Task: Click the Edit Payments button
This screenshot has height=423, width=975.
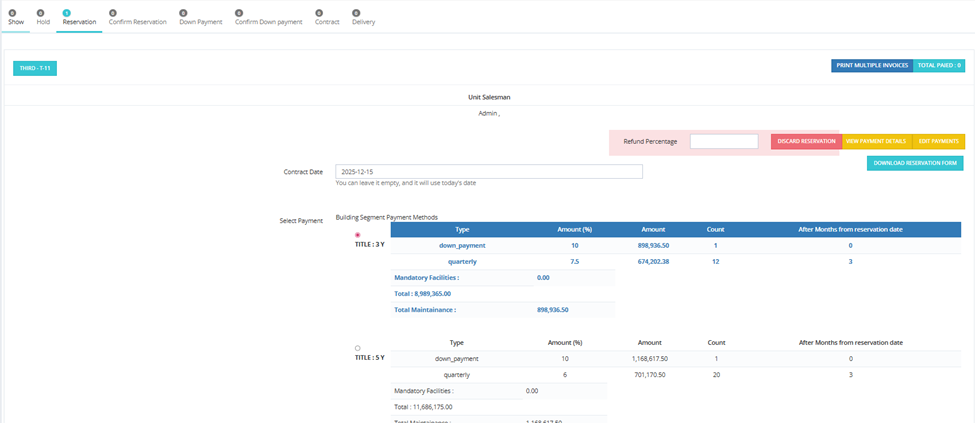Action: tap(938, 141)
